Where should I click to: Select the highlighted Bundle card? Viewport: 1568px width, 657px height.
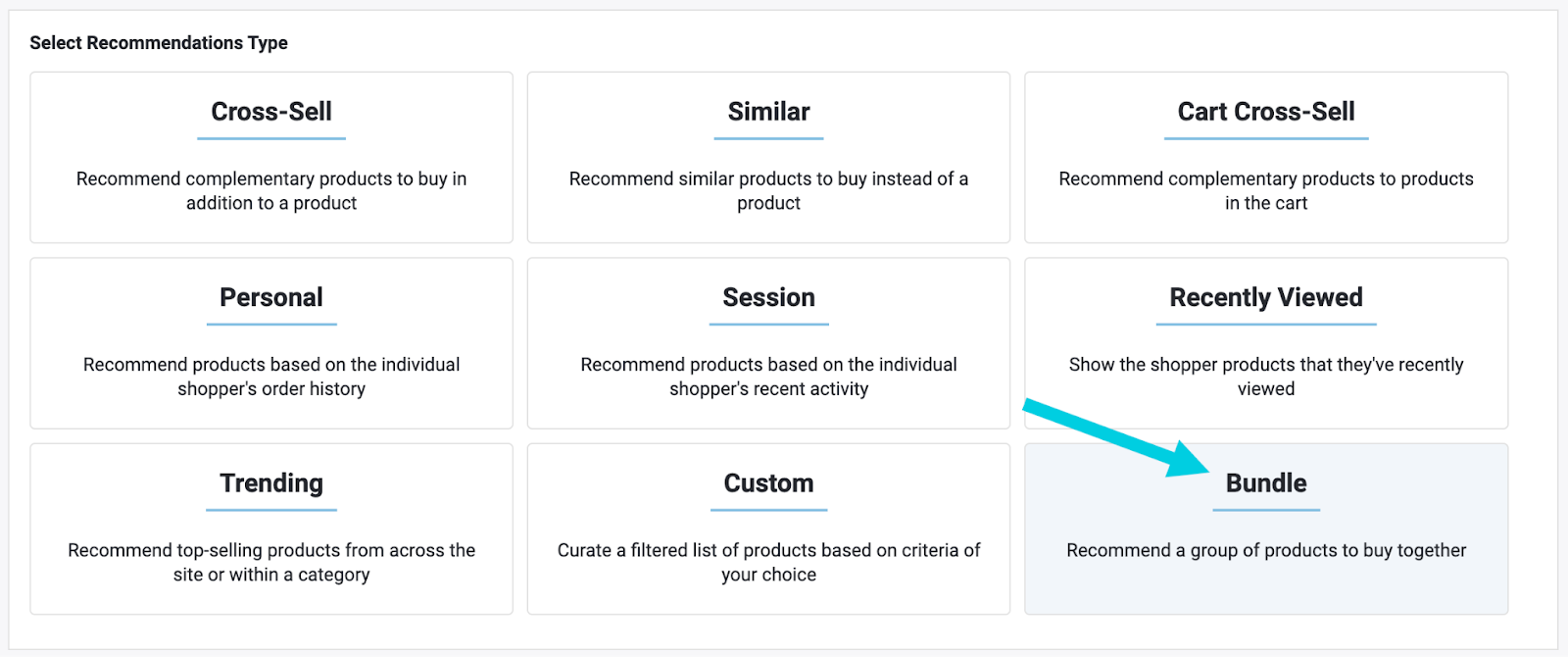[1266, 529]
